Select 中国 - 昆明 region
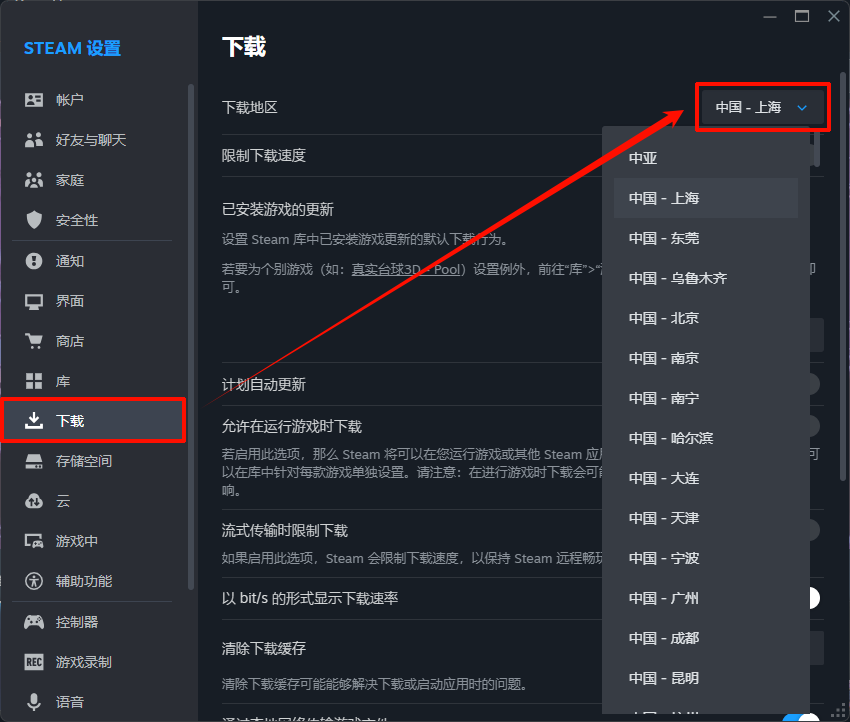The height and width of the screenshot is (722, 850). click(x=705, y=678)
